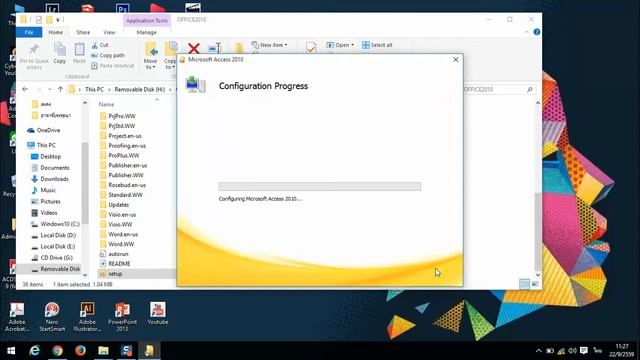Open Adobe Acrobat desktop shortcut

click(x=17, y=317)
